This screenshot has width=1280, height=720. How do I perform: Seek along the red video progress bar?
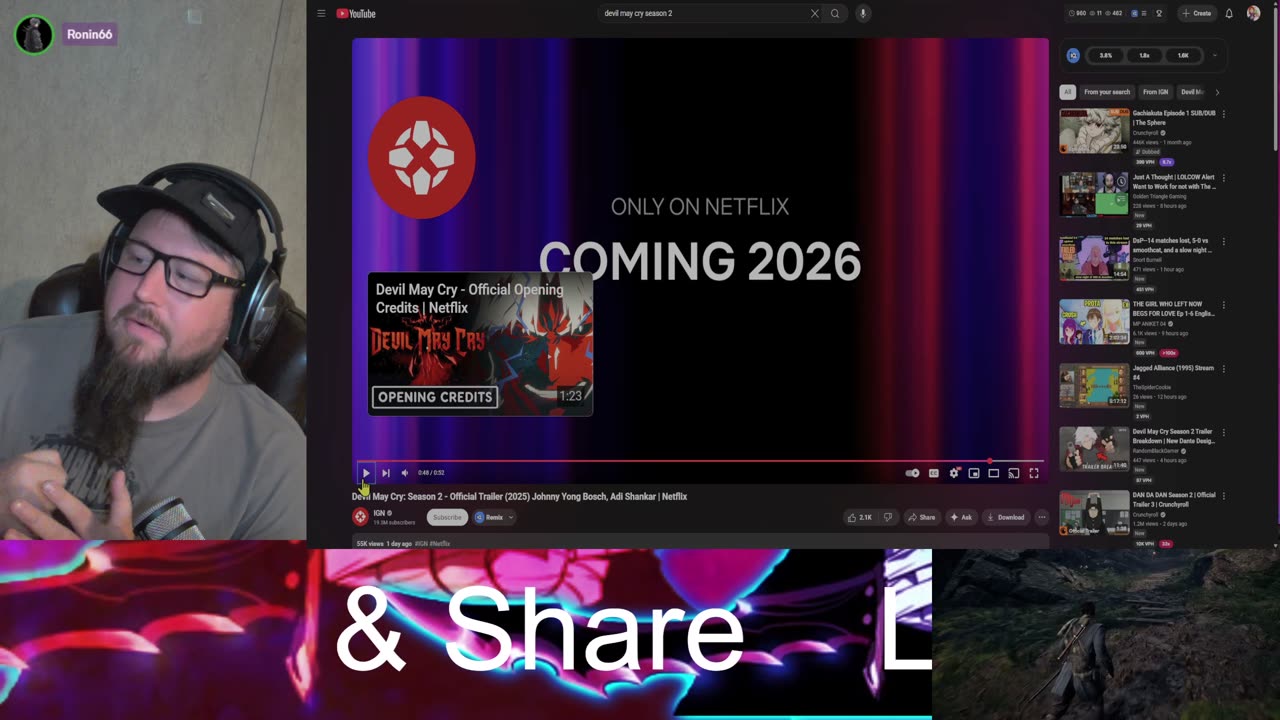pos(700,462)
